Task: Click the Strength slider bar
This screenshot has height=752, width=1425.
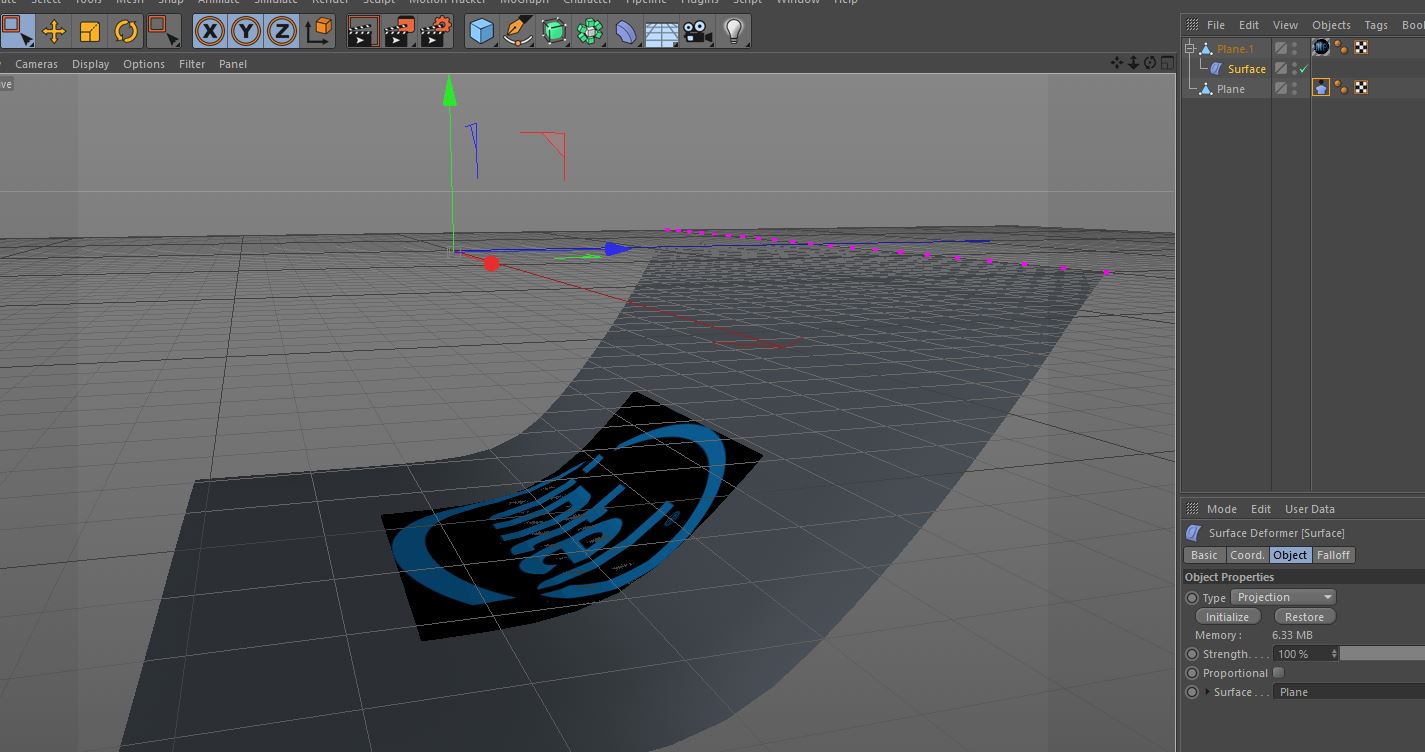Action: (1382, 654)
